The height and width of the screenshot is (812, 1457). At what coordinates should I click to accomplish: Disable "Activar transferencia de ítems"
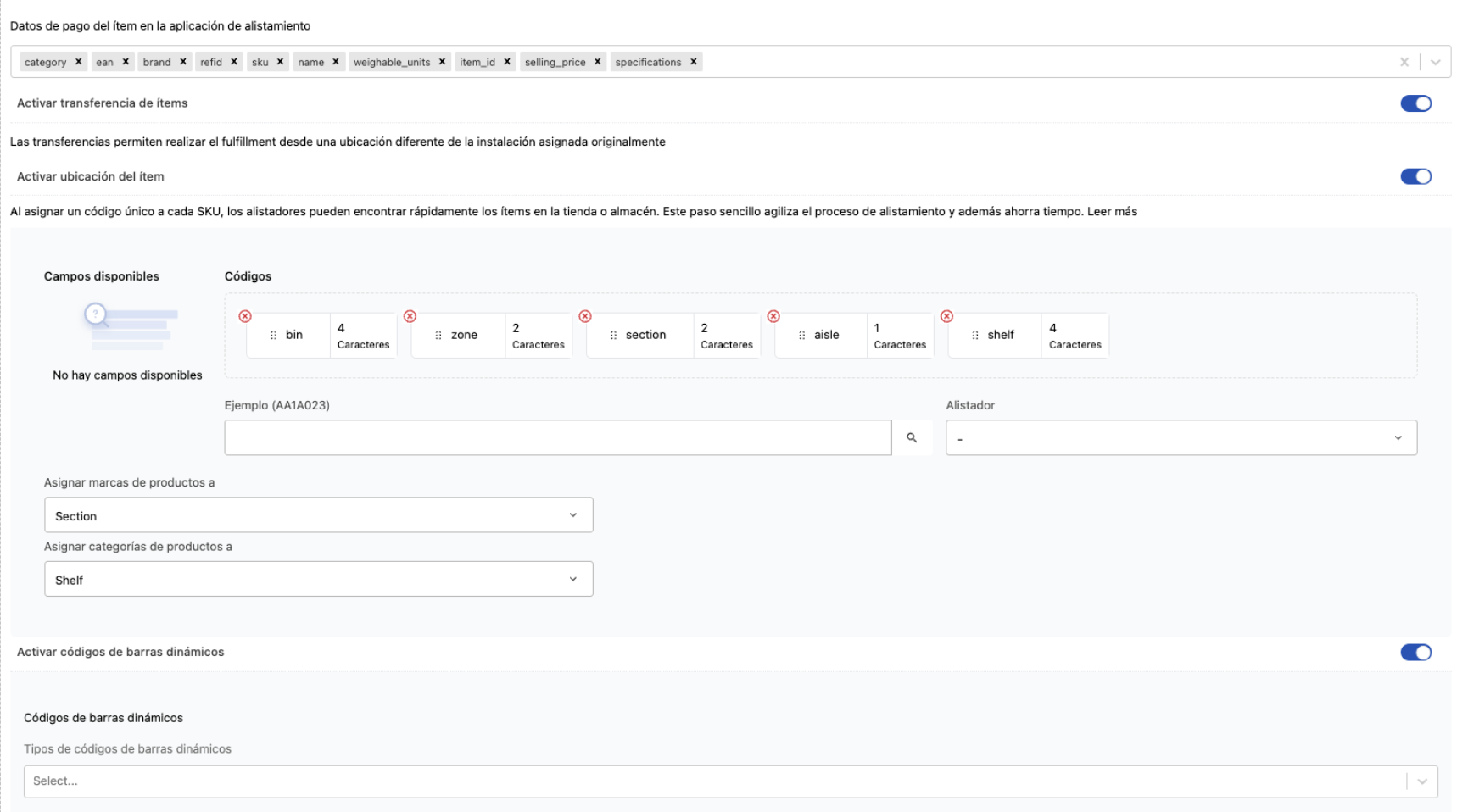click(x=1416, y=103)
